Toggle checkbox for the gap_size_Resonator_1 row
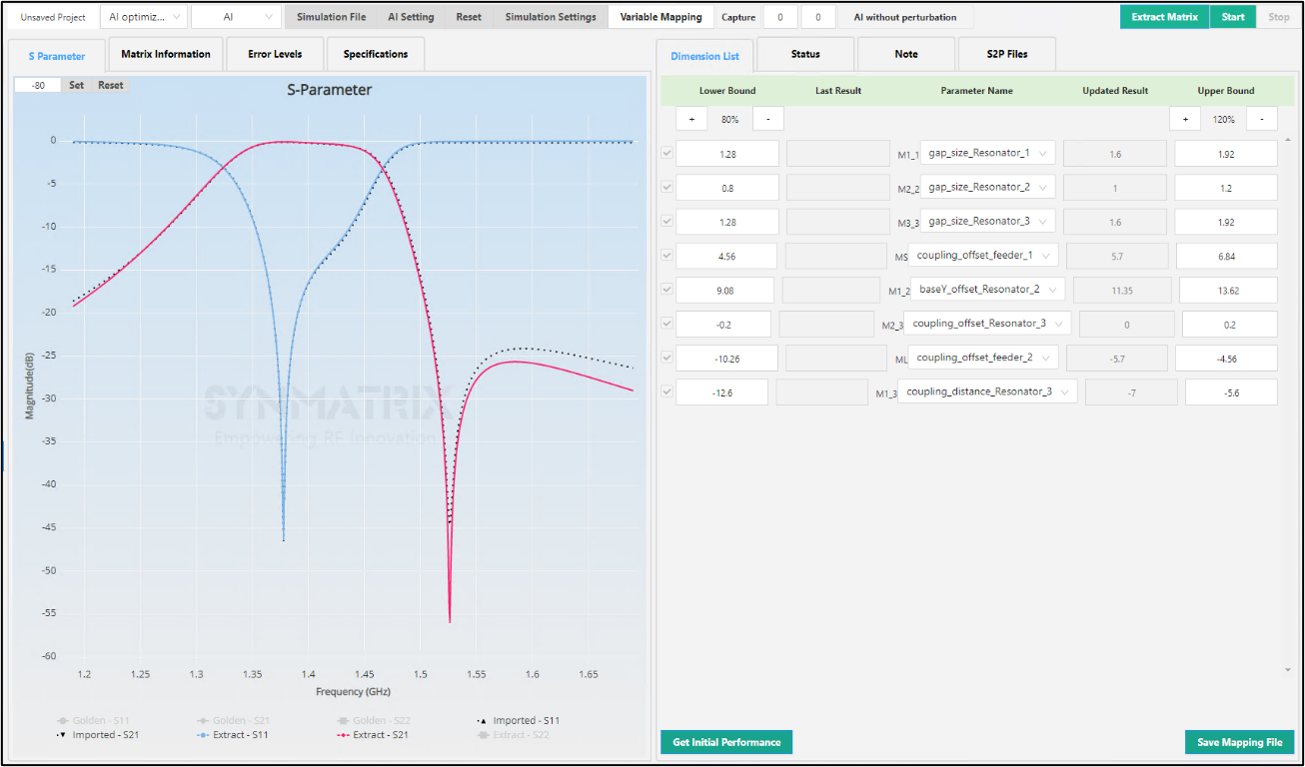This screenshot has width=1305, height=767. point(667,153)
